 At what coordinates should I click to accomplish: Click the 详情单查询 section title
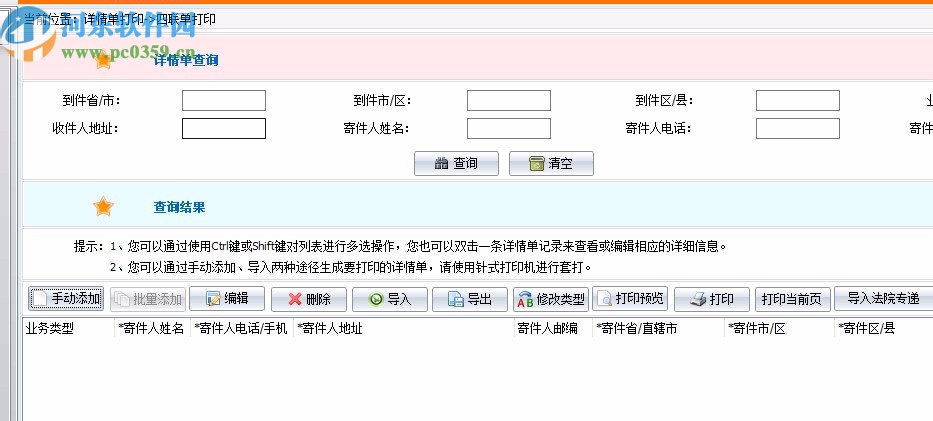point(186,61)
